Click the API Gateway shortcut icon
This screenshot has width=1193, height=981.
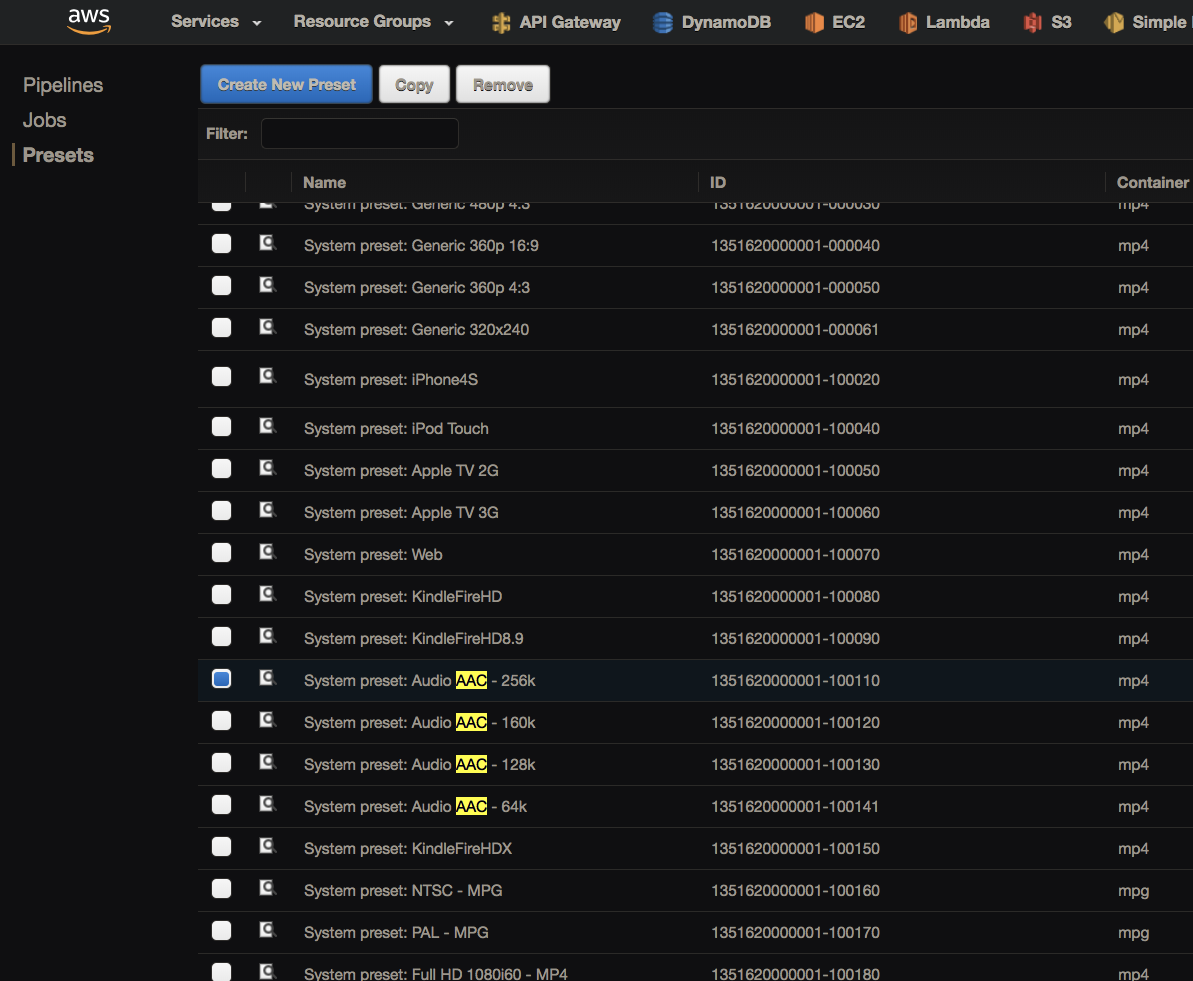click(501, 22)
